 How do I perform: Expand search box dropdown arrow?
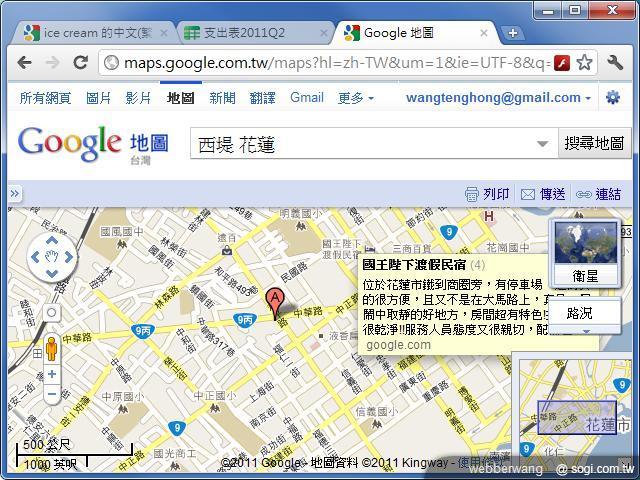(x=542, y=144)
